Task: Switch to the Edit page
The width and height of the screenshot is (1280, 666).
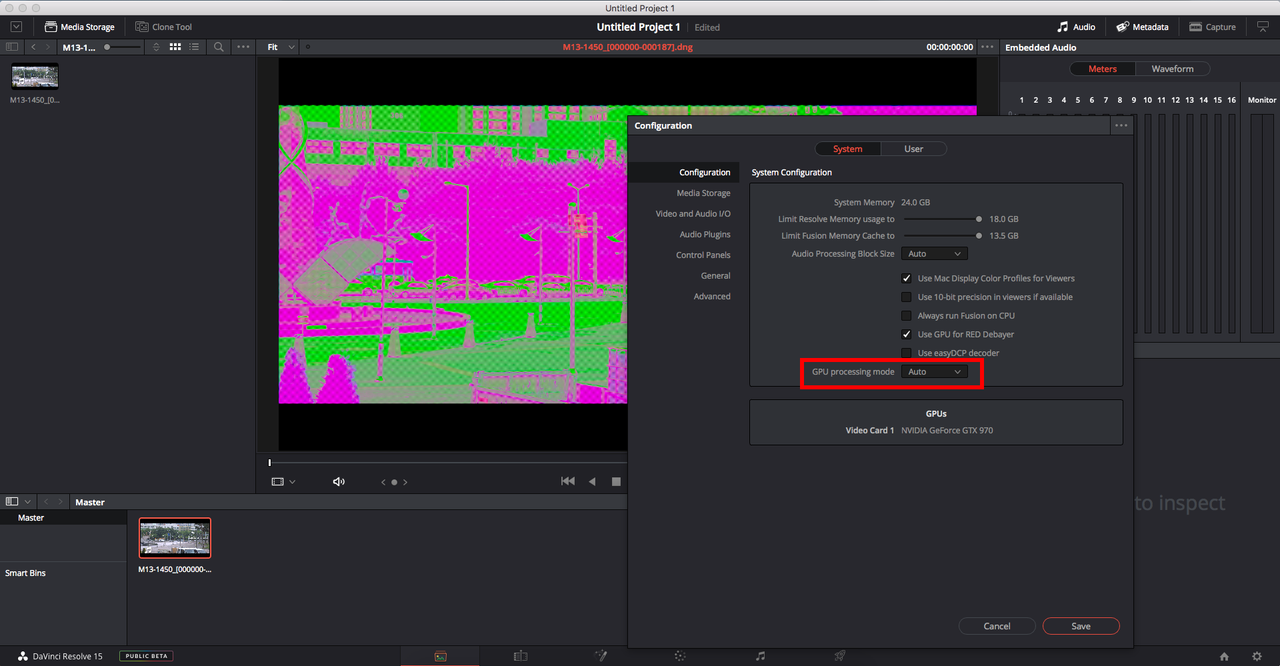Action: tap(520, 656)
